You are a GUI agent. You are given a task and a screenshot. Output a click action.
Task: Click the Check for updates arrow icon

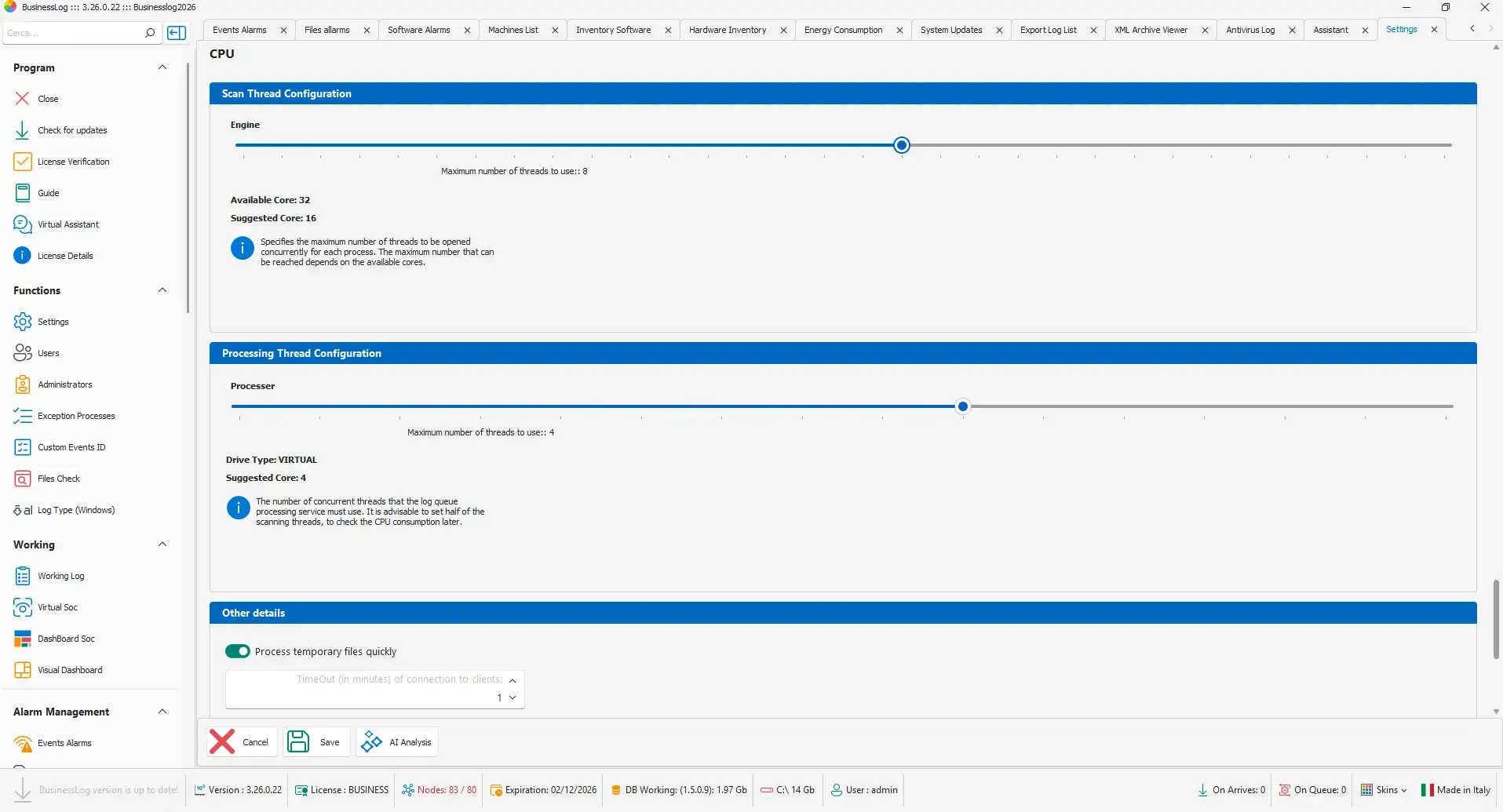[22, 130]
